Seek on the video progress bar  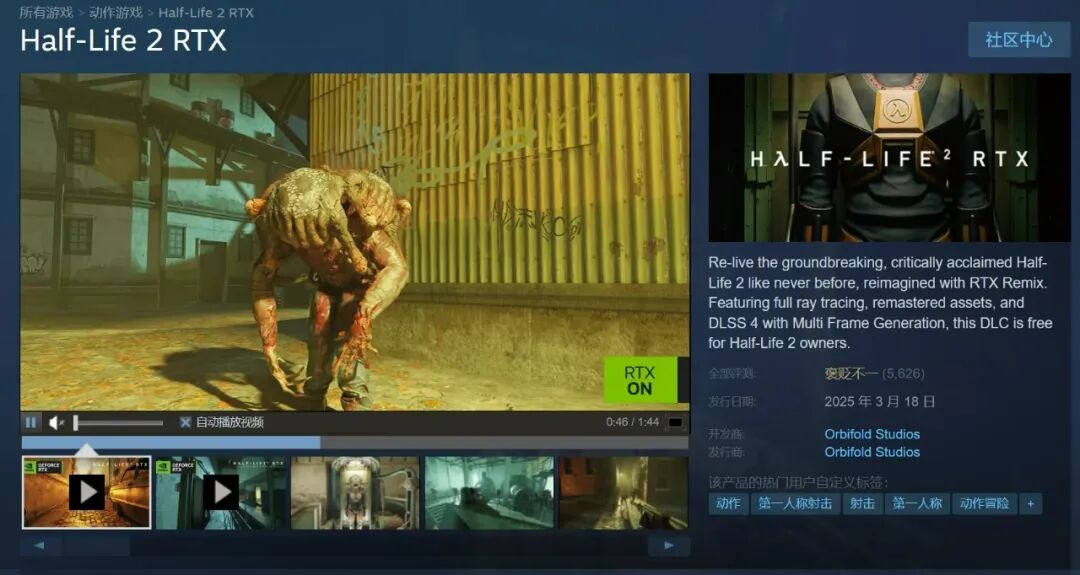coord(355,443)
